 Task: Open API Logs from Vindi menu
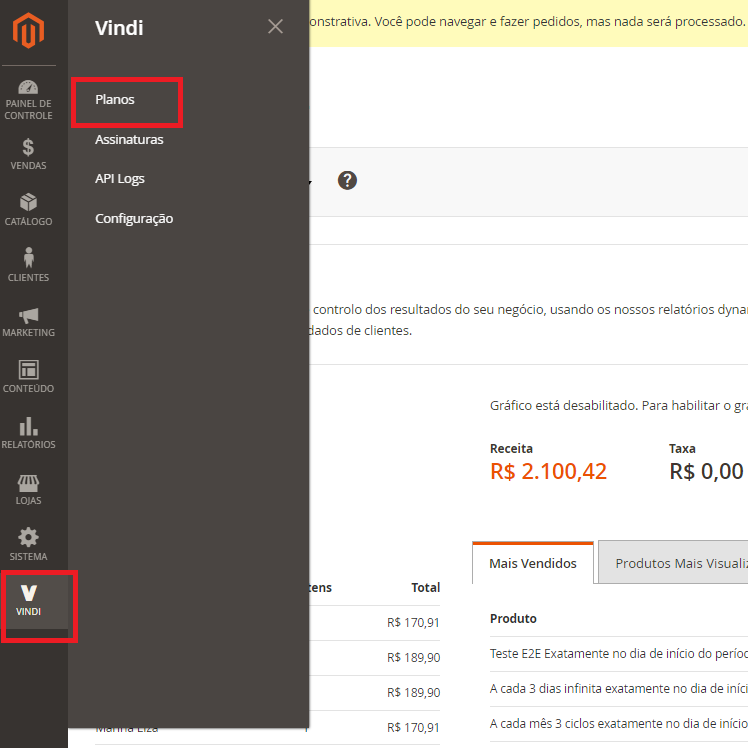(x=120, y=179)
